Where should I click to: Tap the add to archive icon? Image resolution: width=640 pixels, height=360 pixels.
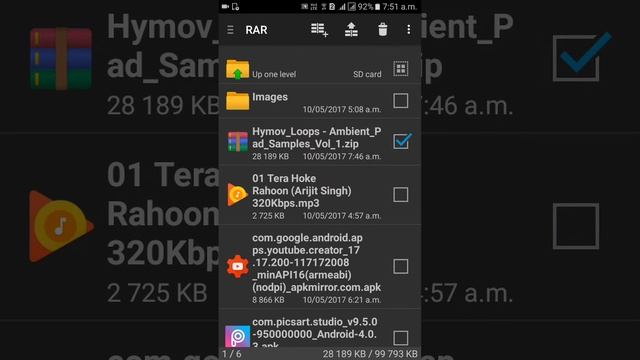pyautogui.click(x=319, y=30)
